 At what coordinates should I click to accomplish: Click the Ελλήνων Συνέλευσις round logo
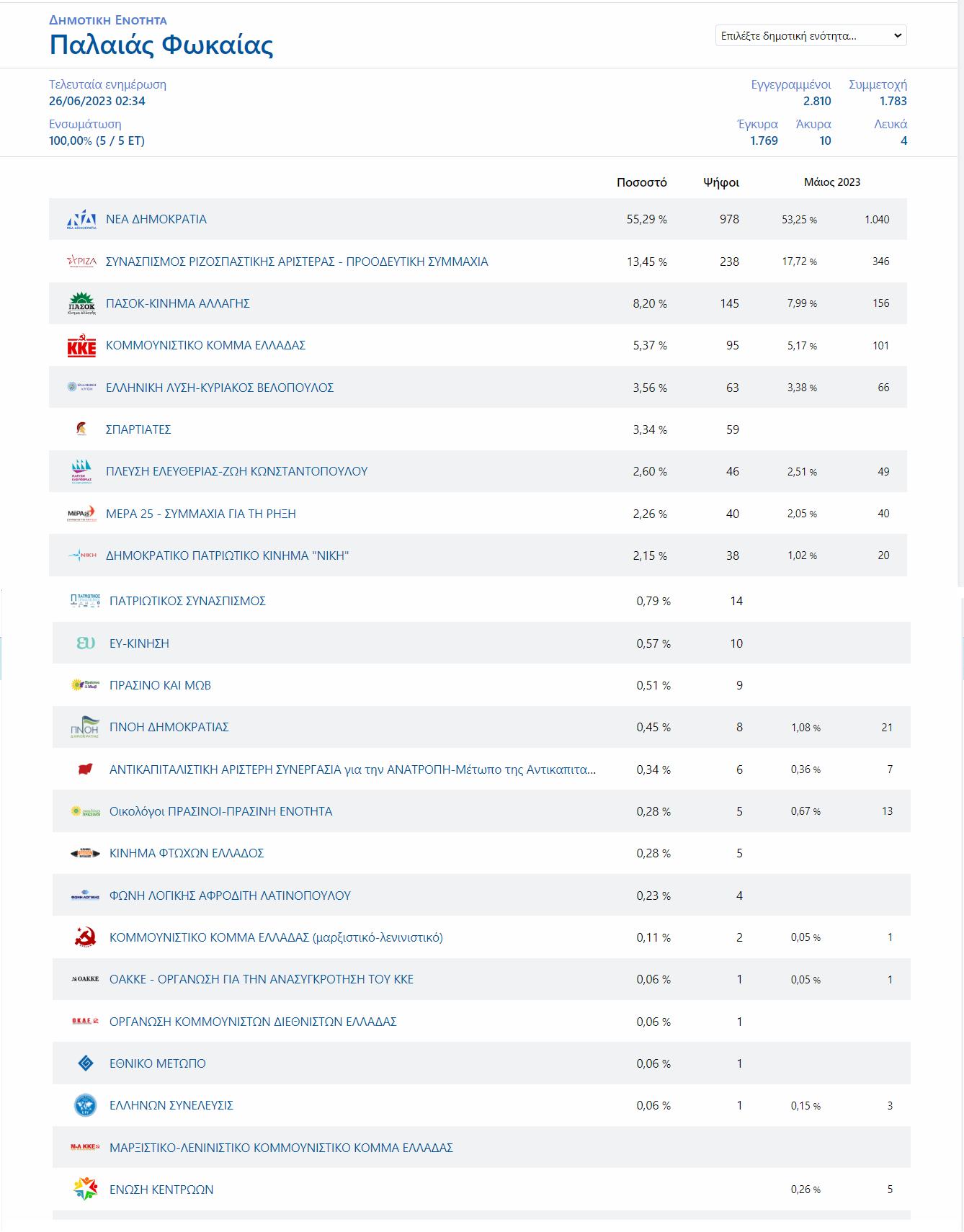pyautogui.click(x=85, y=1105)
